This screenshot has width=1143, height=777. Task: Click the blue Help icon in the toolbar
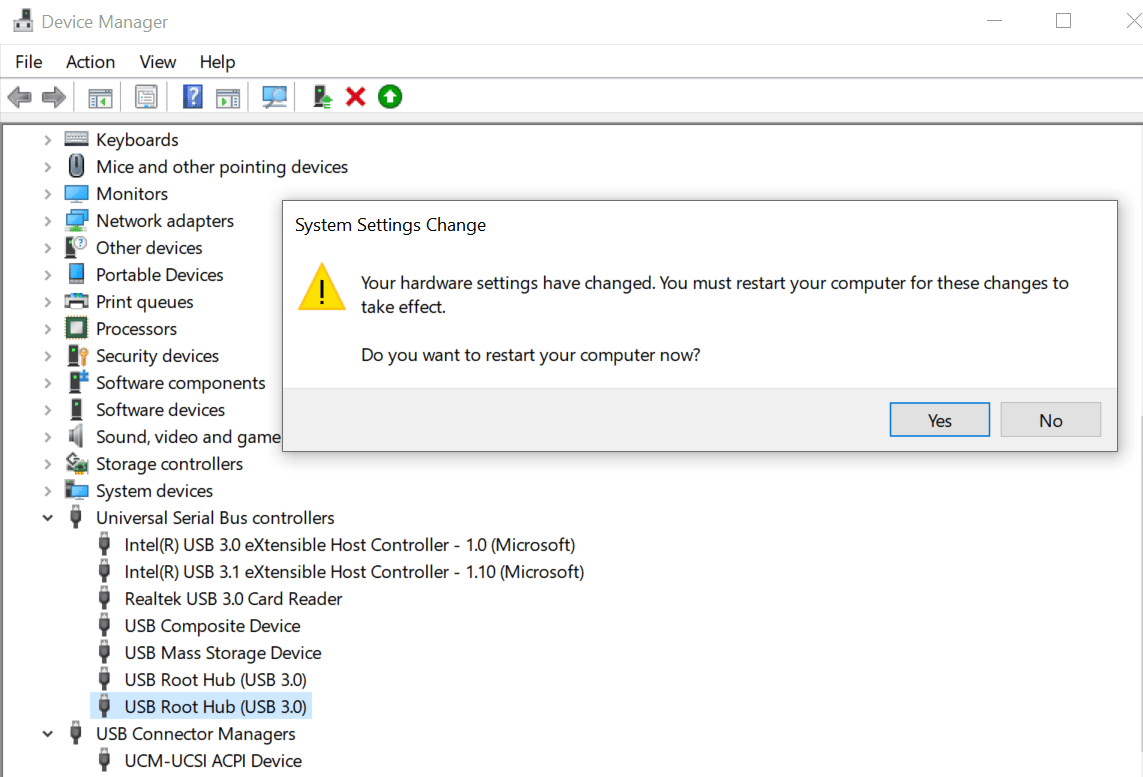[190, 96]
